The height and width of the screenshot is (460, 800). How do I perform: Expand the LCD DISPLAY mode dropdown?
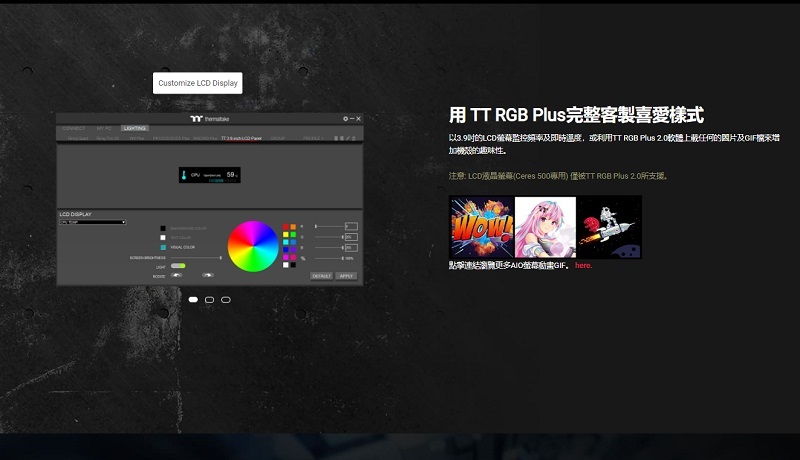click(92, 222)
